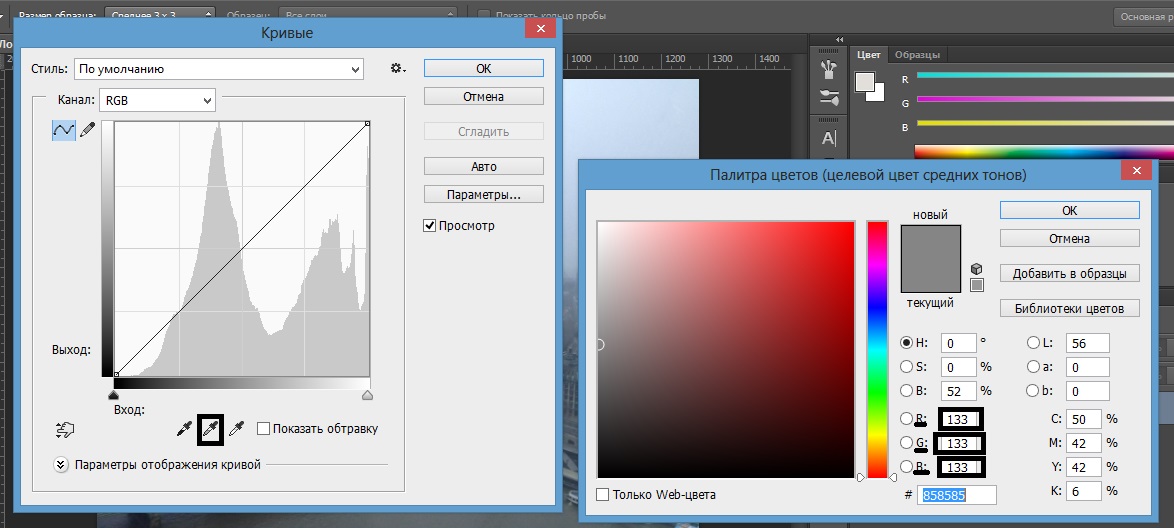Open the Brush Presets panel icon
The width and height of the screenshot is (1174, 528).
(x=829, y=70)
